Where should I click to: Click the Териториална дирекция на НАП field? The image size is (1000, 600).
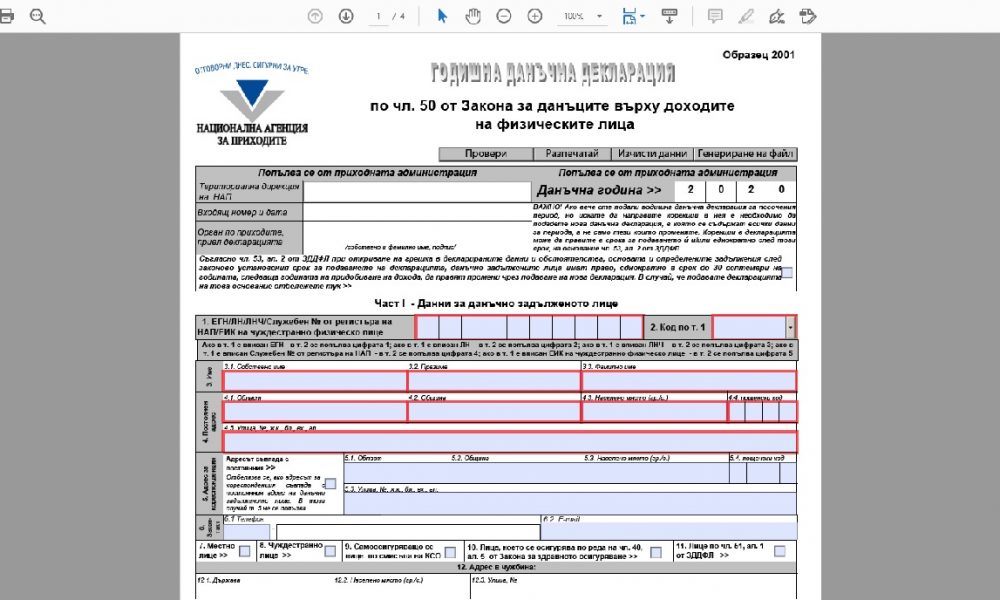click(x=417, y=191)
